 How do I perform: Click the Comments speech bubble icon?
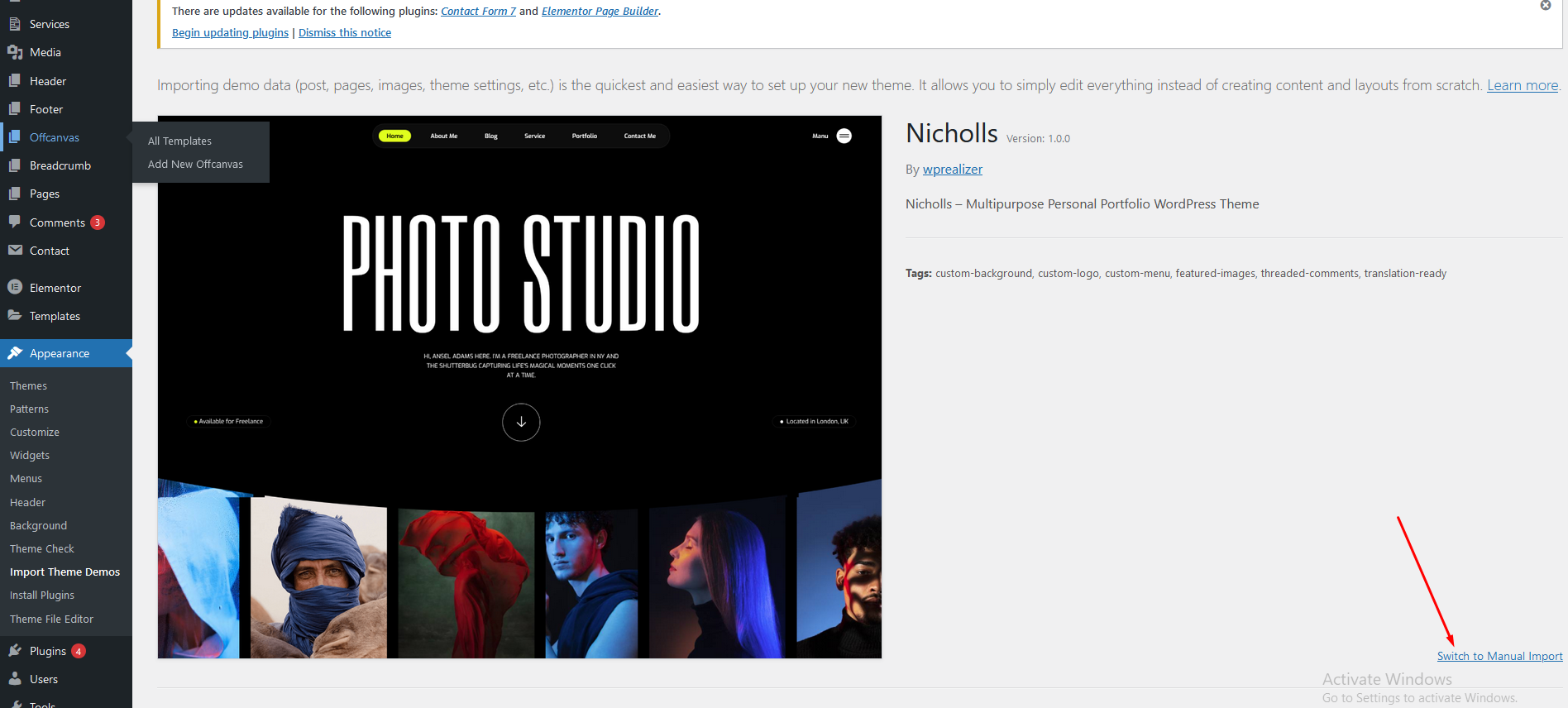pyautogui.click(x=15, y=222)
